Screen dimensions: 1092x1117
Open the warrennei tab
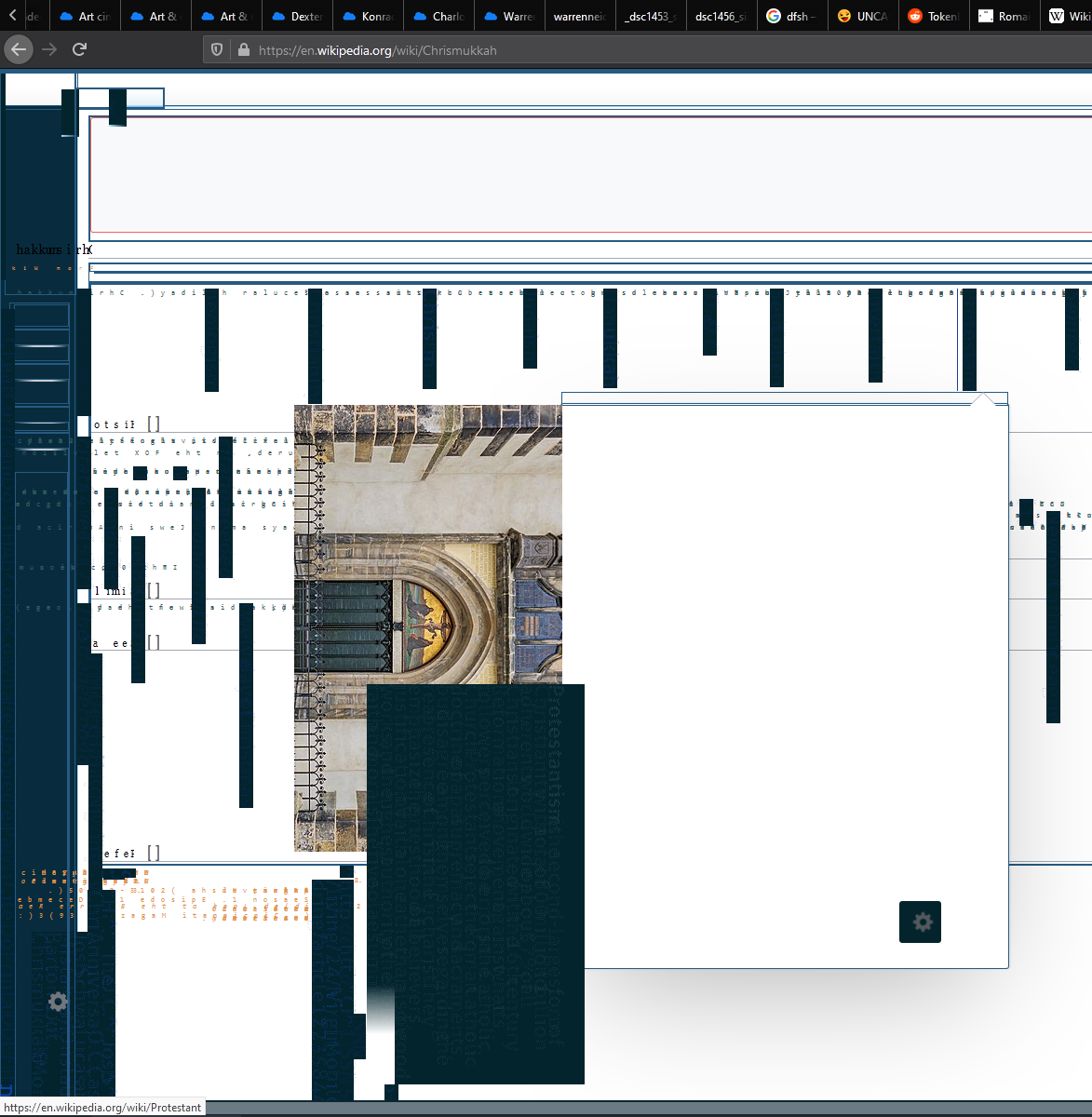(x=579, y=16)
